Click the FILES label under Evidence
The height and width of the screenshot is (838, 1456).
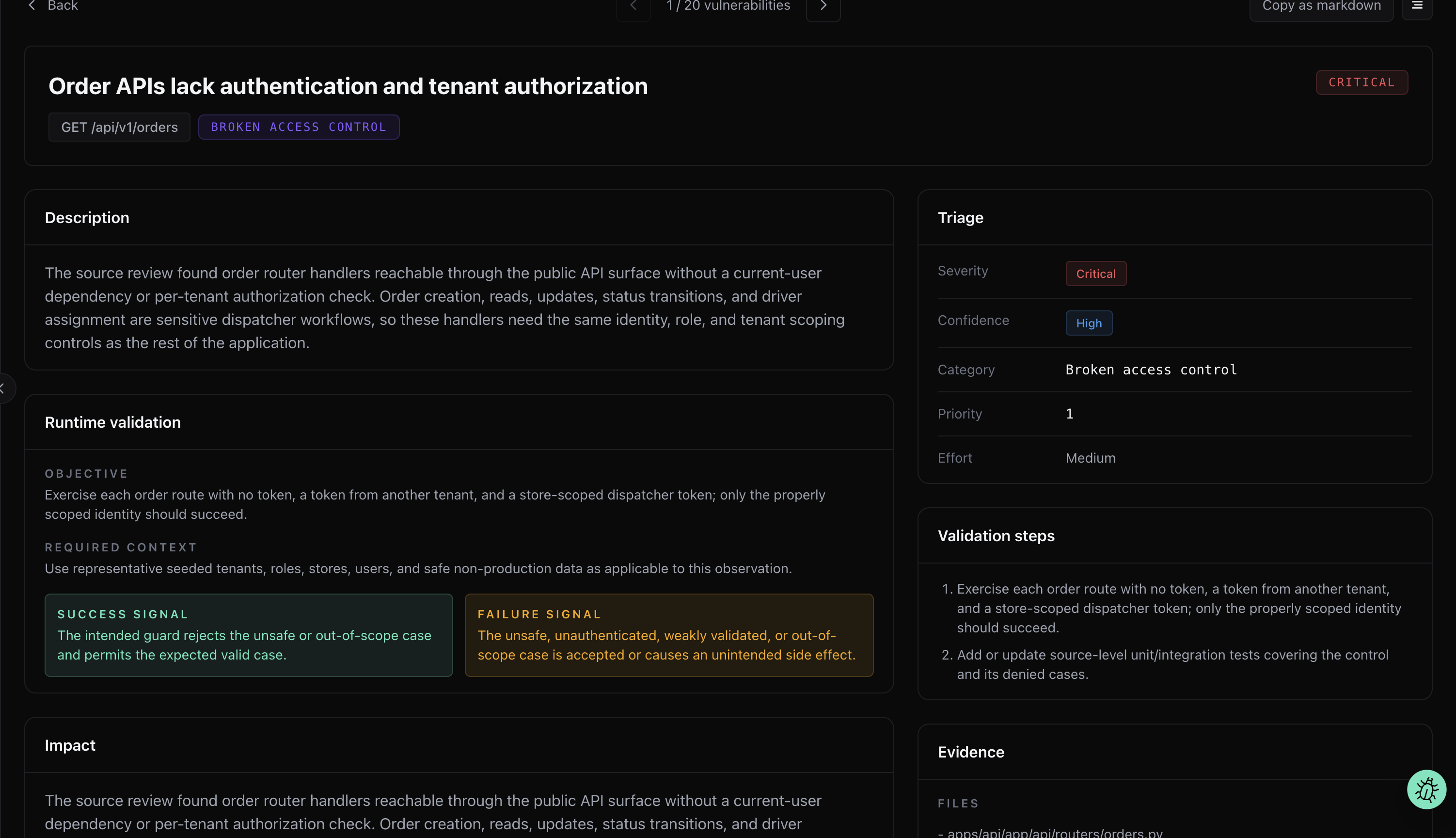pyautogui.click(x=958, y=804)
